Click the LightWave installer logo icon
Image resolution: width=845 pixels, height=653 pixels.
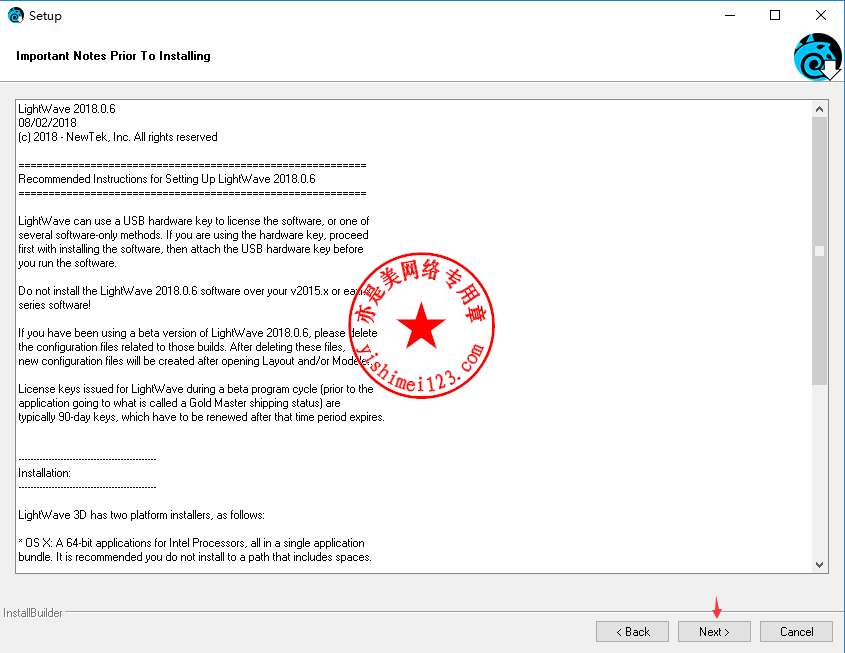pos(818,57)
